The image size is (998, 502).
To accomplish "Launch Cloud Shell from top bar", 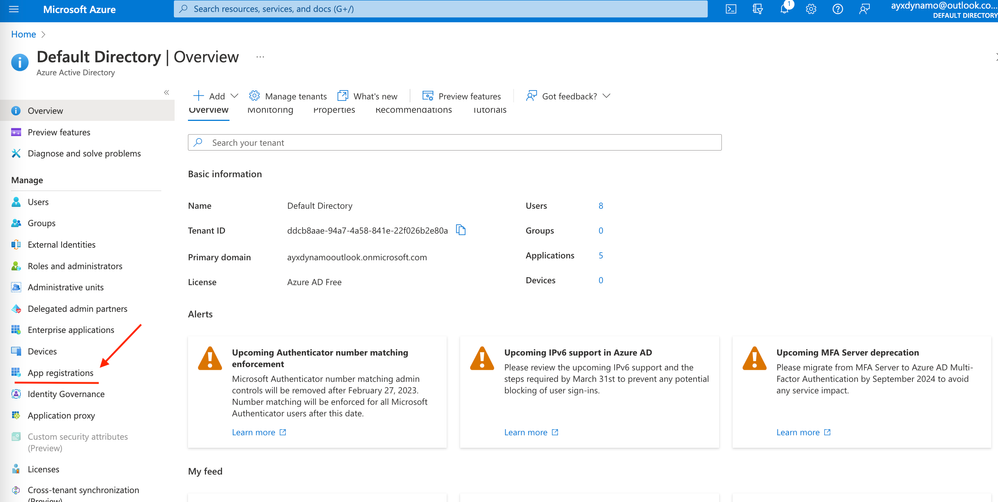I will point(731,9).
